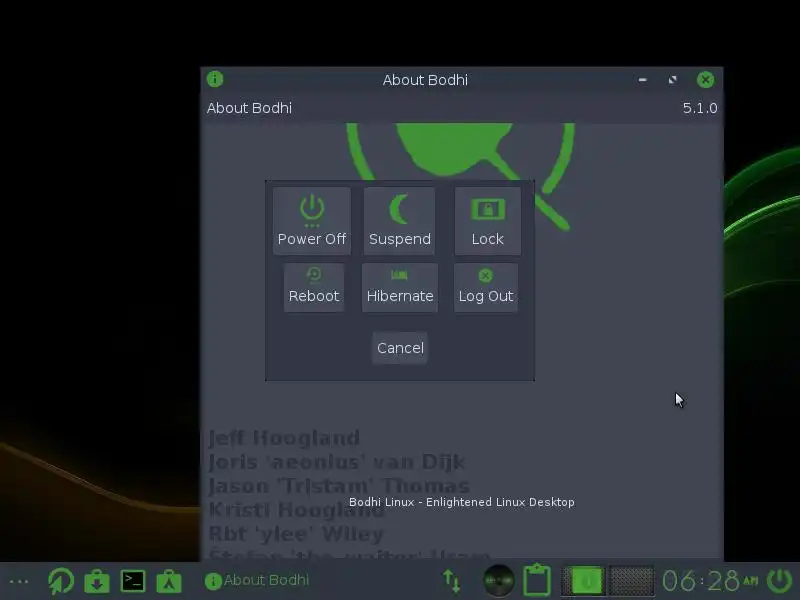Minimize the About Bodhi window
Screen dimensions: 800x600
[x=643, y=80]
